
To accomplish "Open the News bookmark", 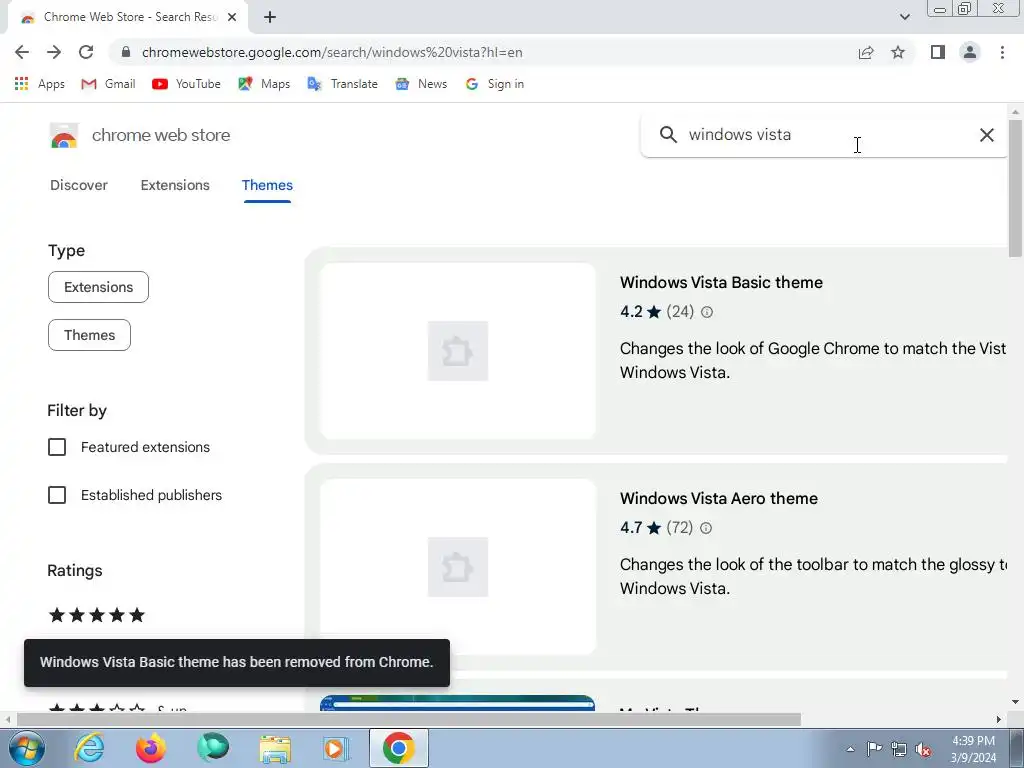I will pos(421,84).
